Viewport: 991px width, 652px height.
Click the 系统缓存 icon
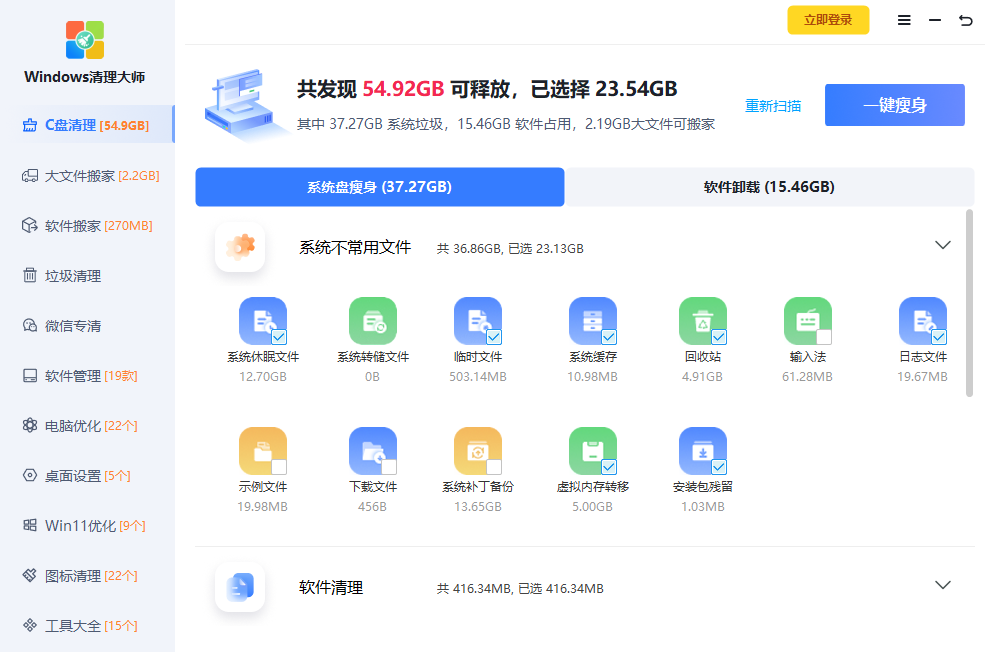coord(592,321)
